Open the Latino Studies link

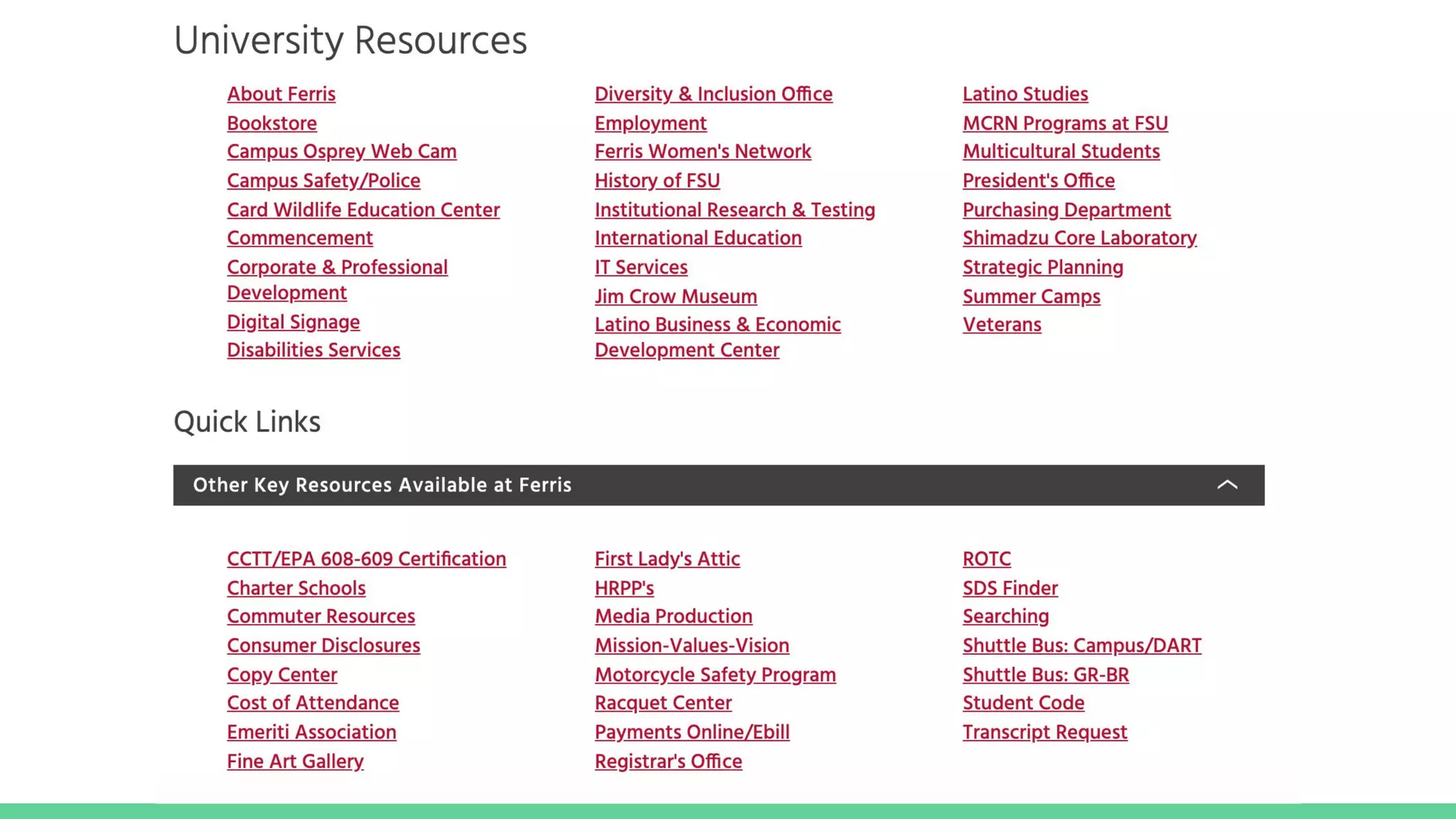[x=1024, y=94]
